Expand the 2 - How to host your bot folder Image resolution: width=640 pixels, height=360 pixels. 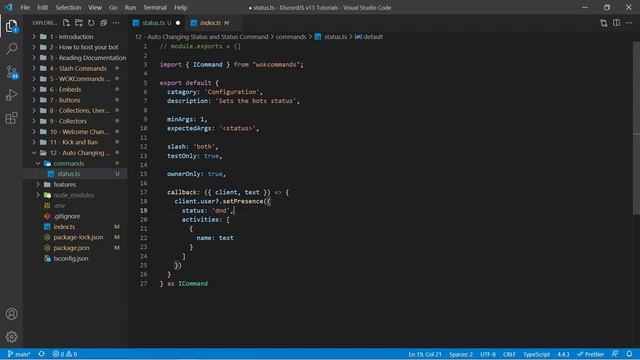tap(75, 47)
